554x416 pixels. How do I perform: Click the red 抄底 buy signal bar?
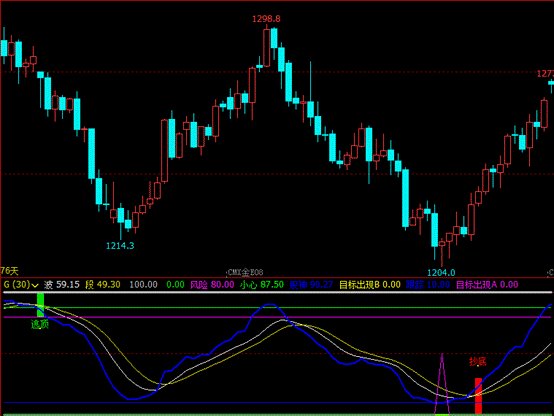pos(478,396)
